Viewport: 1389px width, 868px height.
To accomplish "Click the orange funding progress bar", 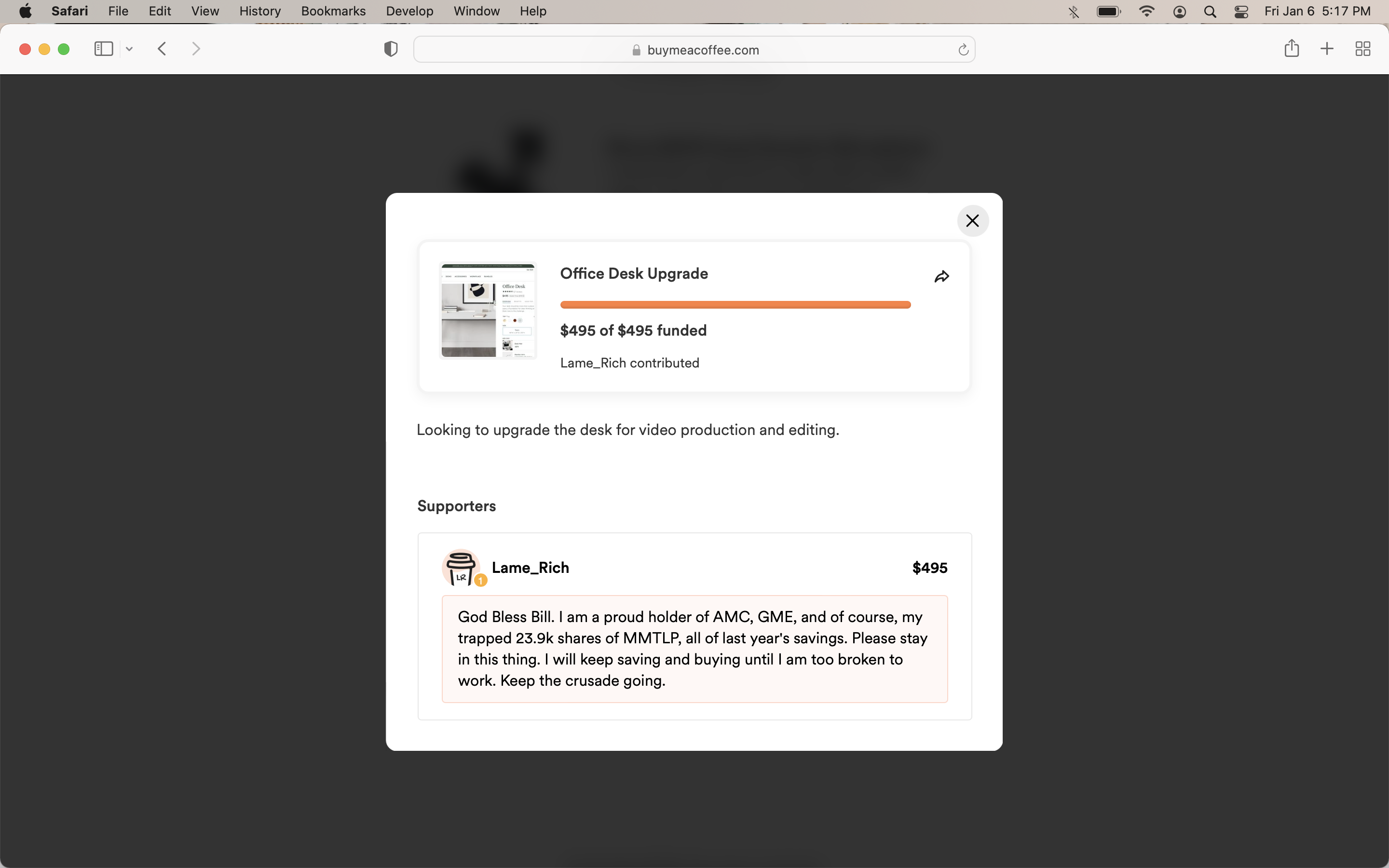I will coord(735,305).
